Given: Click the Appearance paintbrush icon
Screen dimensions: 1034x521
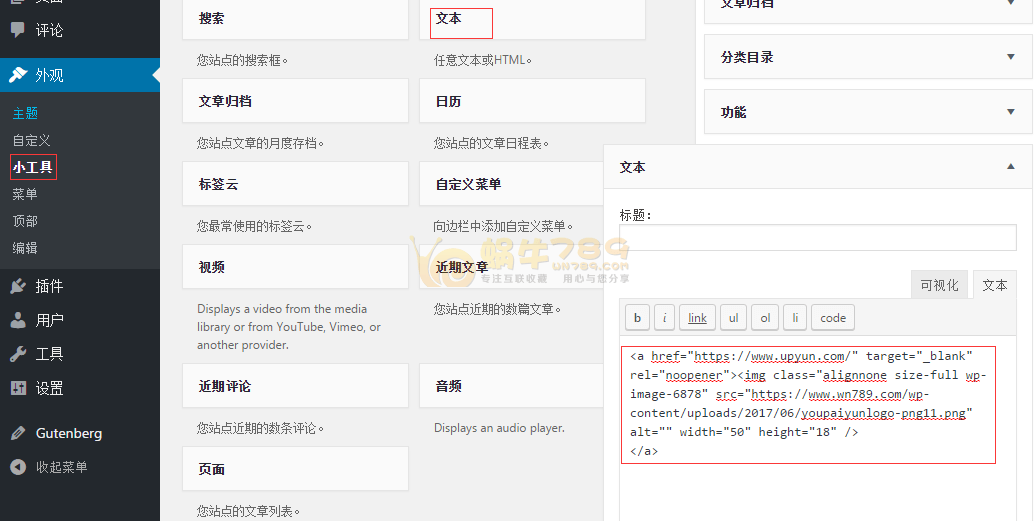Looking at the screenshot, I should [18, 75].
